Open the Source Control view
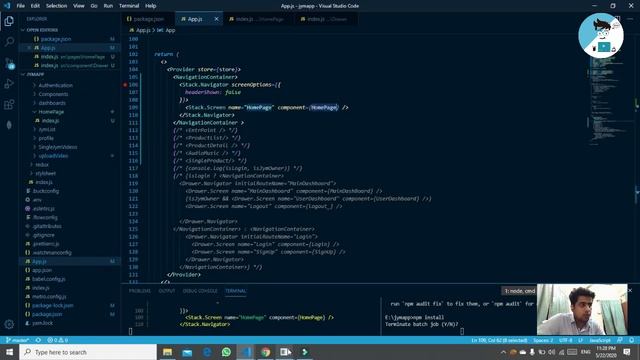Image resolution: width=640 pixels, height=360 pixels. pos(9,63)
